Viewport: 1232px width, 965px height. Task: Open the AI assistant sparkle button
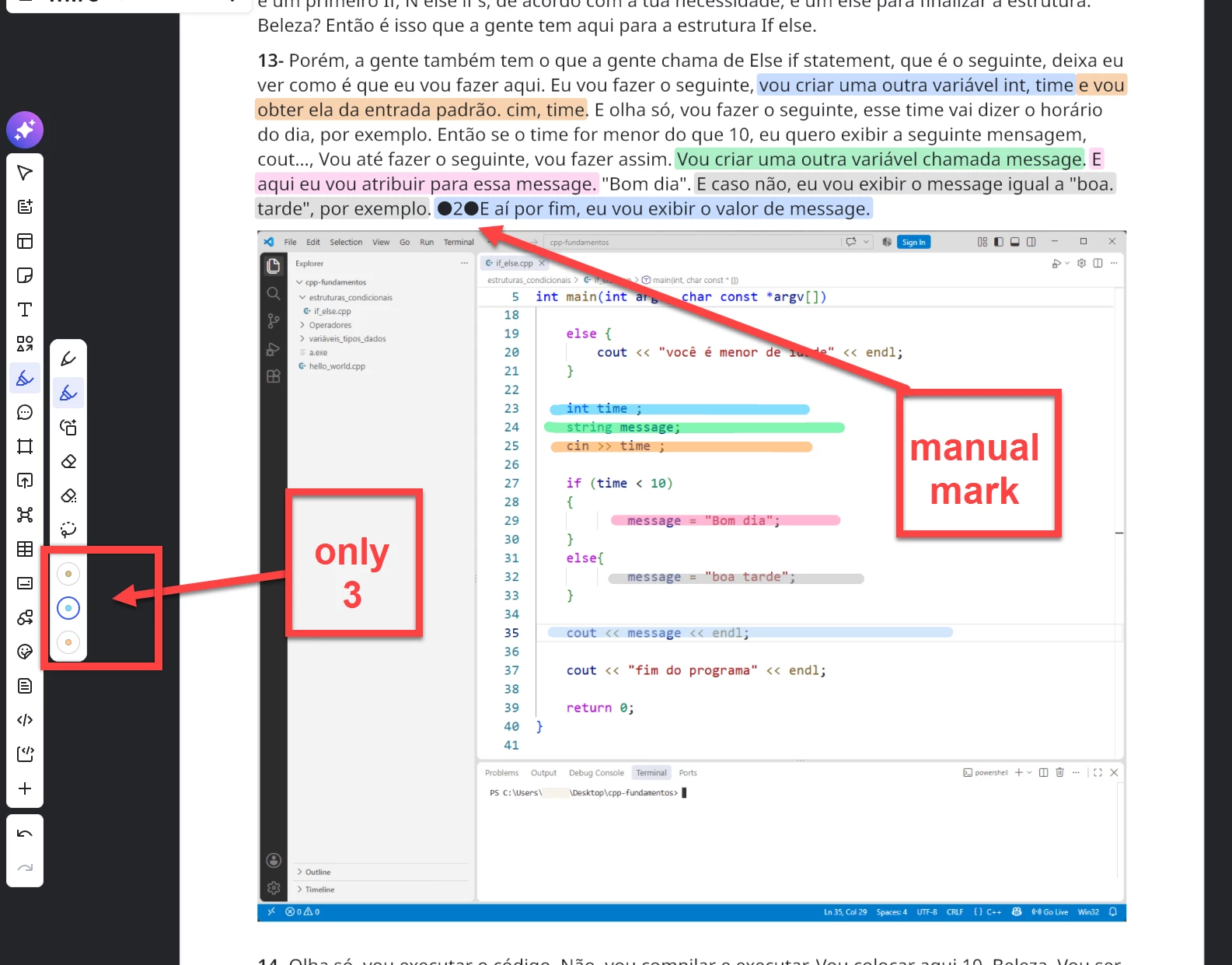tap(25, 130)
